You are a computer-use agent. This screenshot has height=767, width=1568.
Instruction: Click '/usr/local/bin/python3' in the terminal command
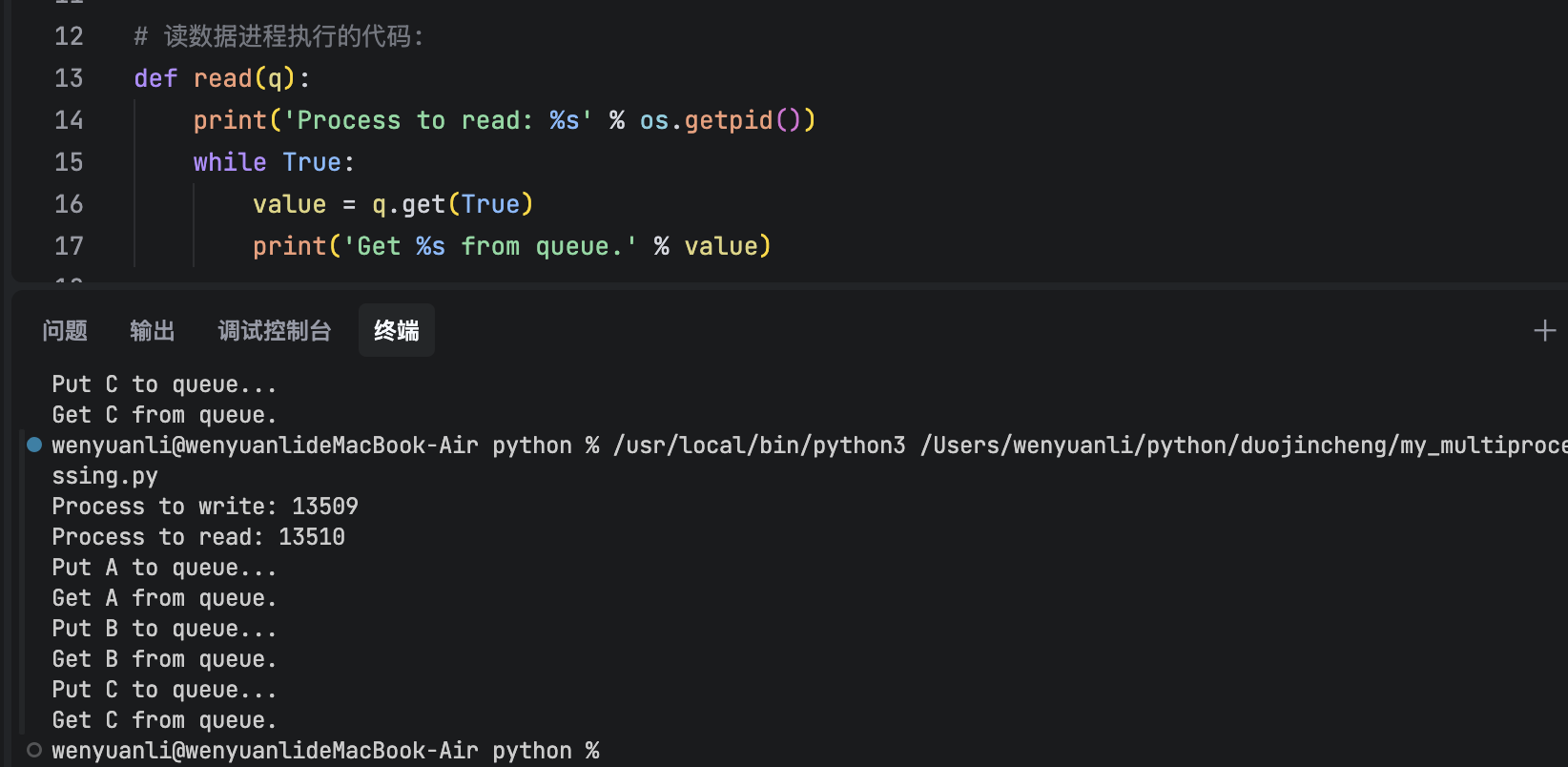[759, 445]
